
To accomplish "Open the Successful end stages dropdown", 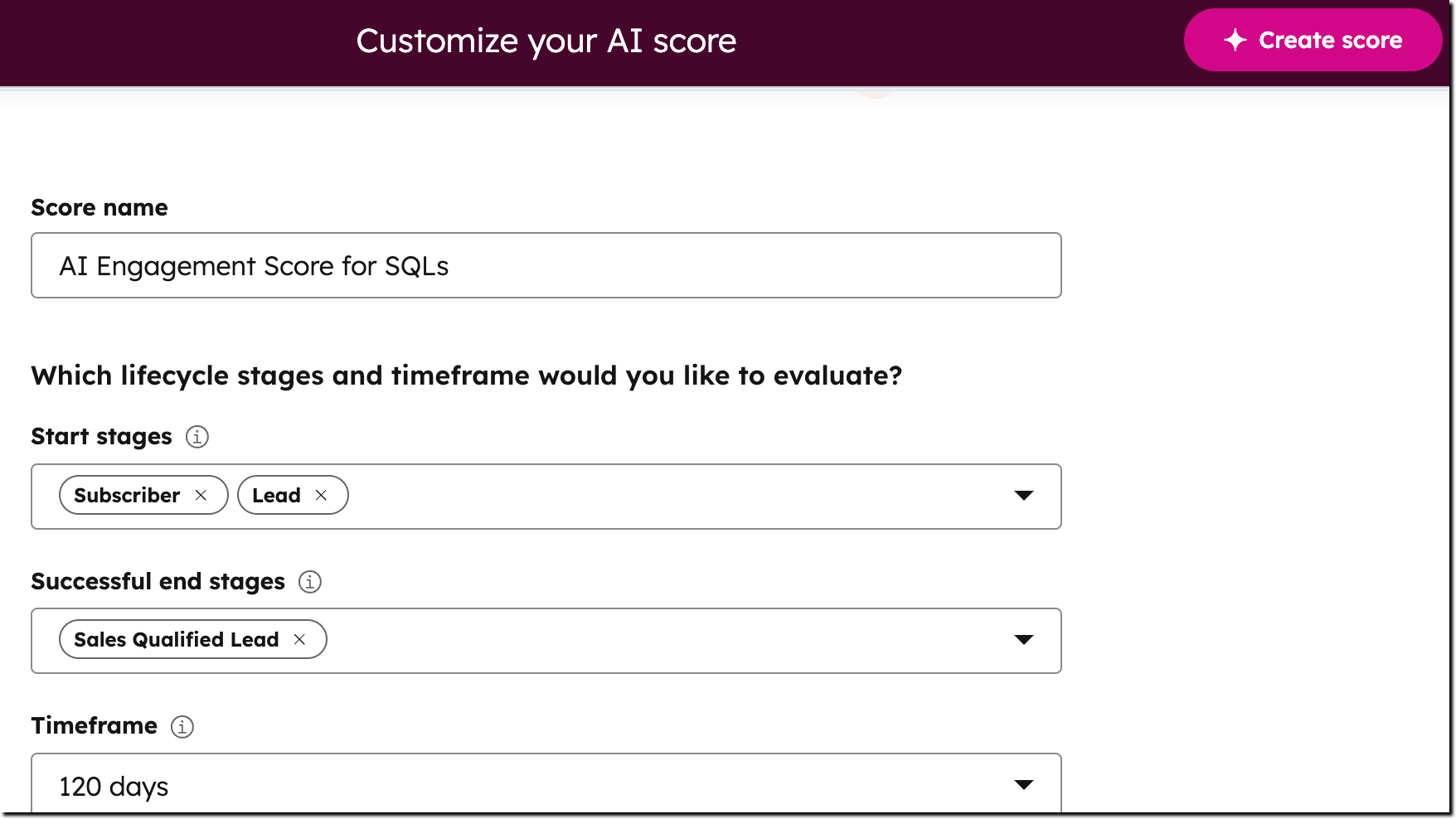I will click(x=1024, y=639).
